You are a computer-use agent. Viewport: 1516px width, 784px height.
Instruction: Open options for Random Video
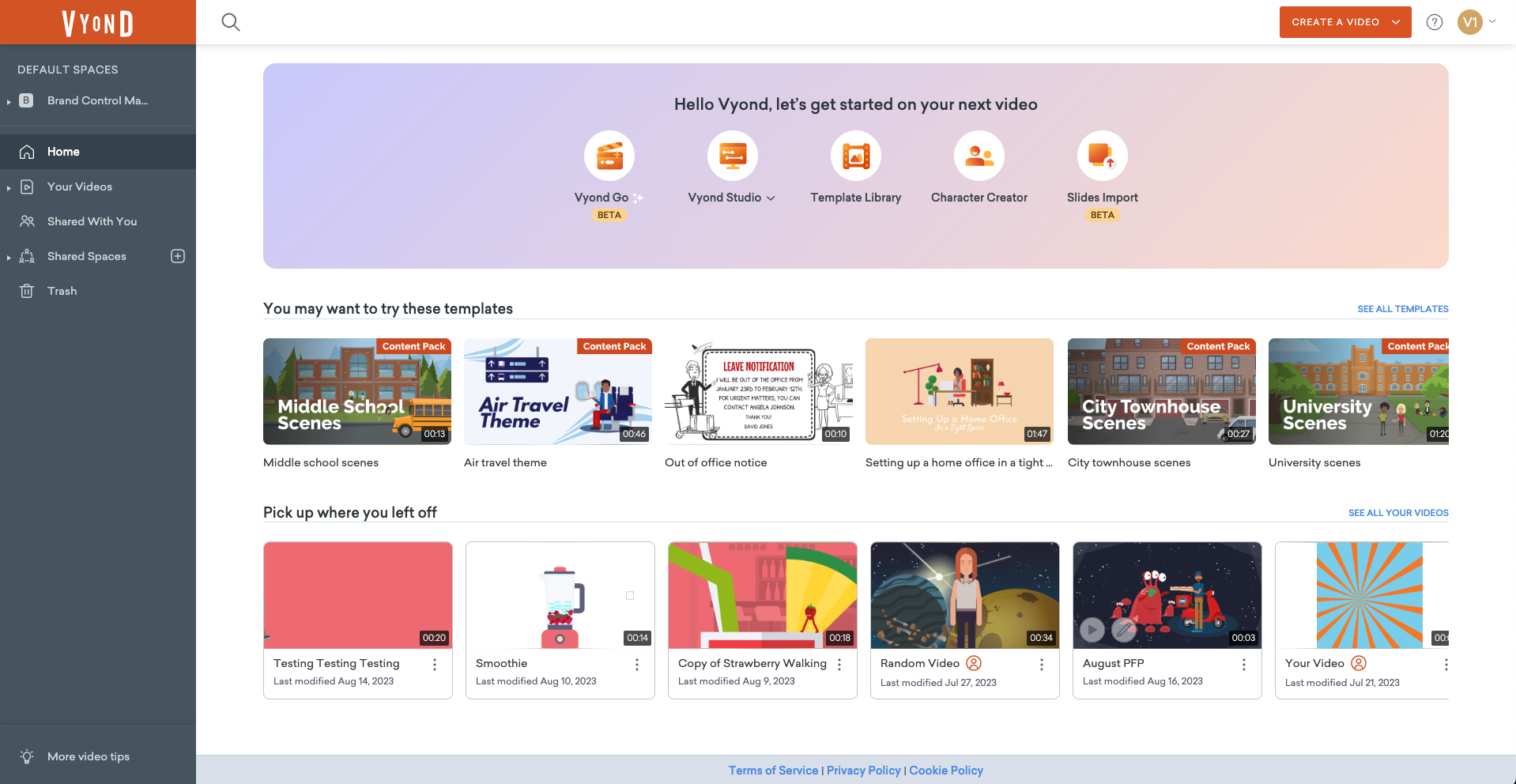[x=1042, y=665]
